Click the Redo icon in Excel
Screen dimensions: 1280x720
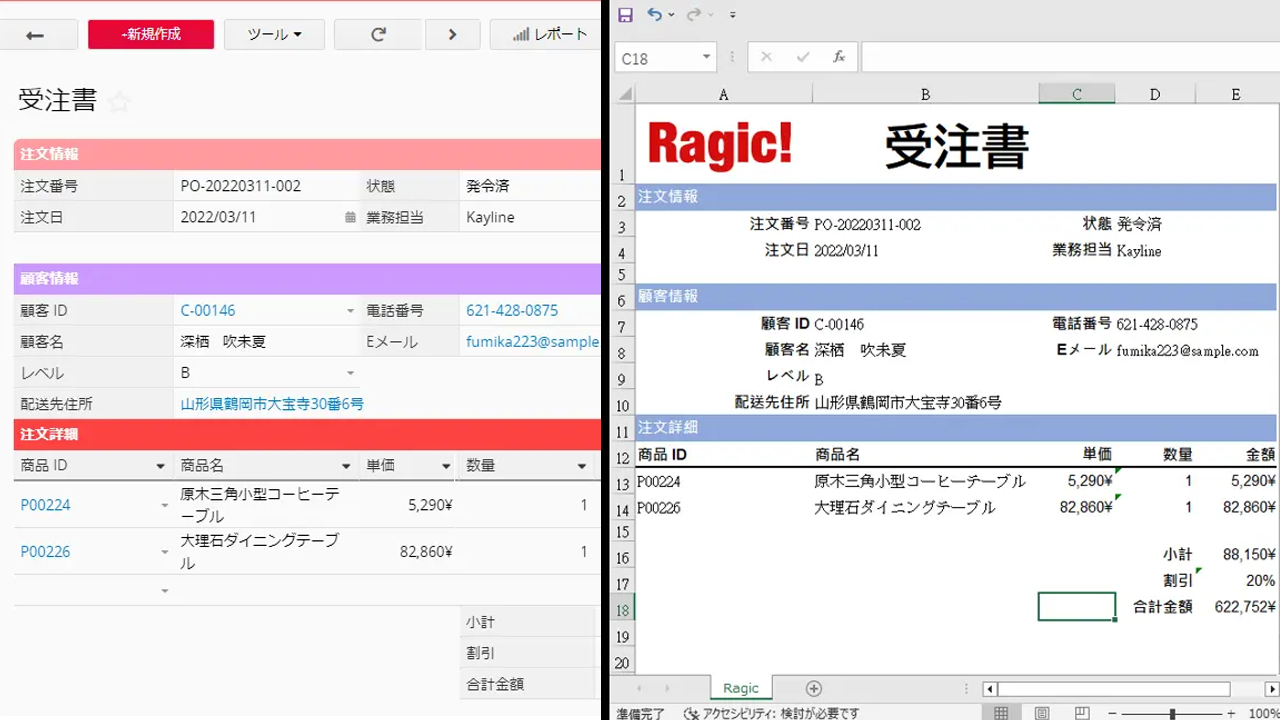(x=694, y=14)
